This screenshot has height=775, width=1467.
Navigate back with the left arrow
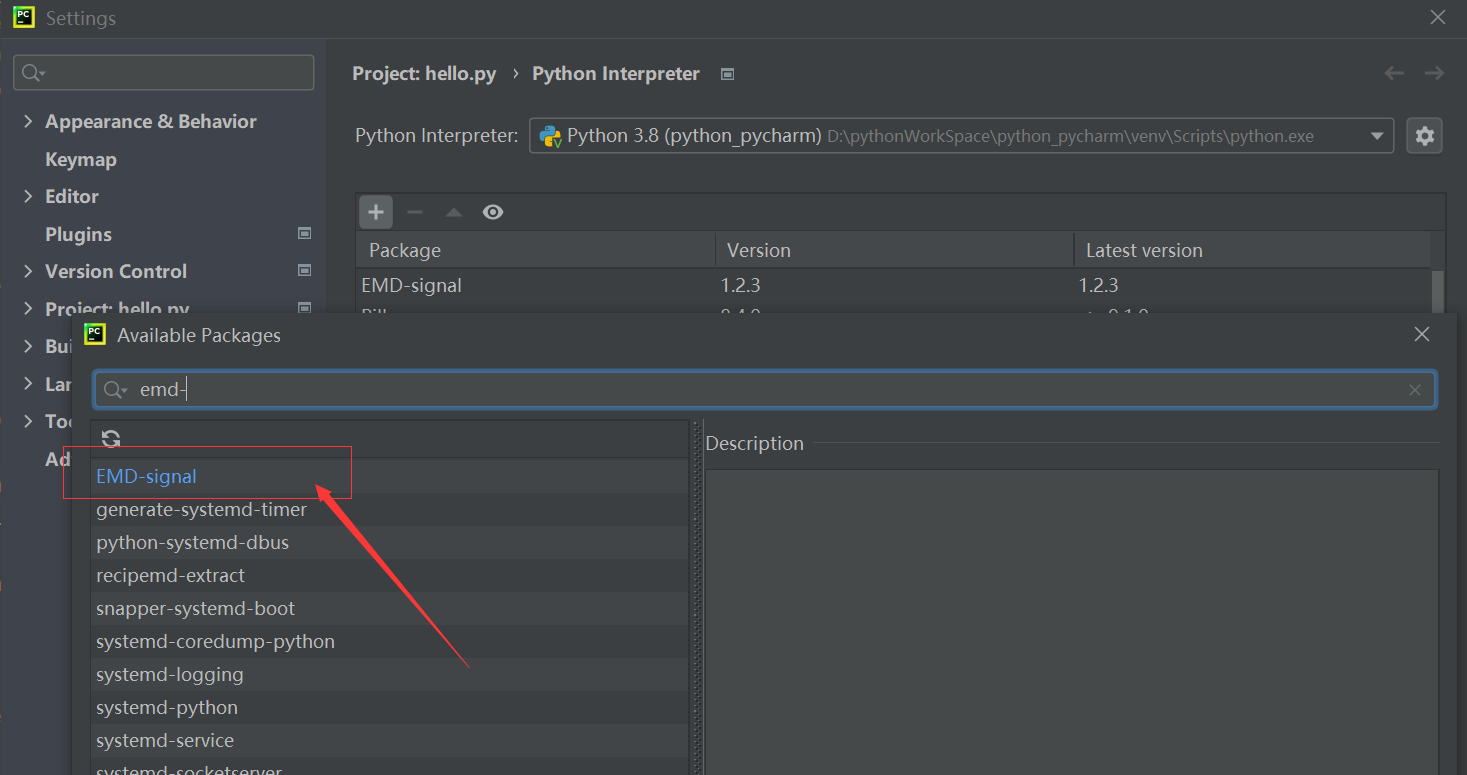(x=1394, y=73)
